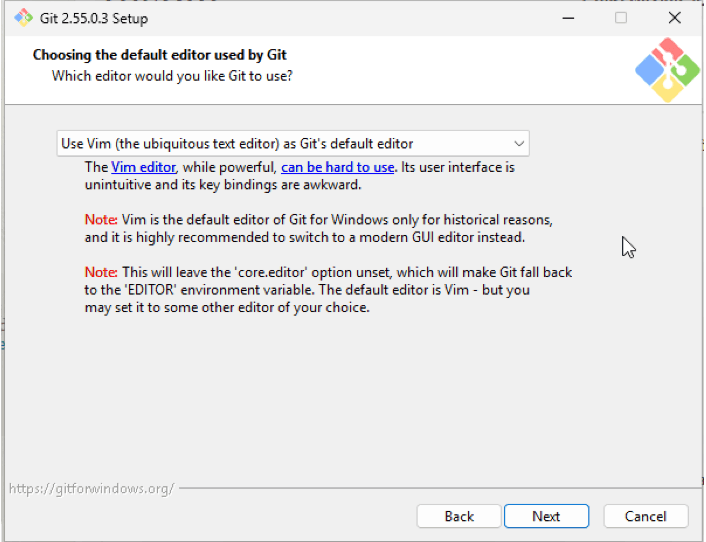Click the "Choosing the default editor used by Git" heading
Viewport: 706px width, 542px height.
click(x=159, y=55)
